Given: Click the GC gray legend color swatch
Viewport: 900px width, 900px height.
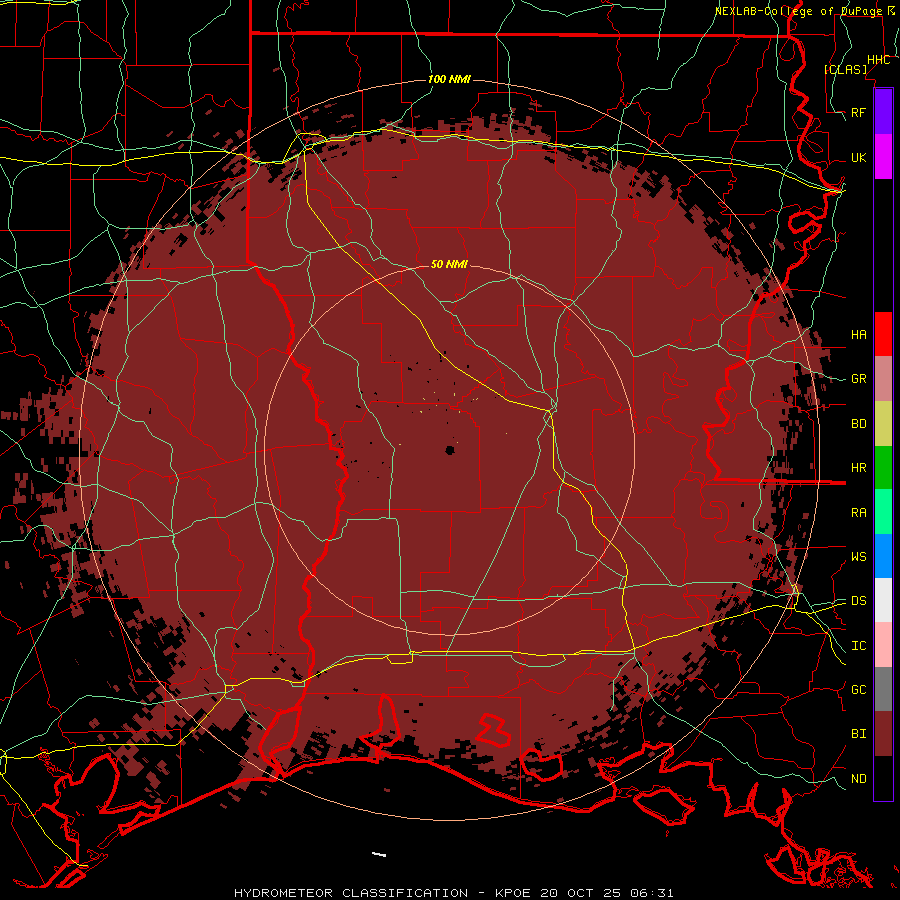Looking at the screenshot, I should pyautogui.click(x=883, y=689).
